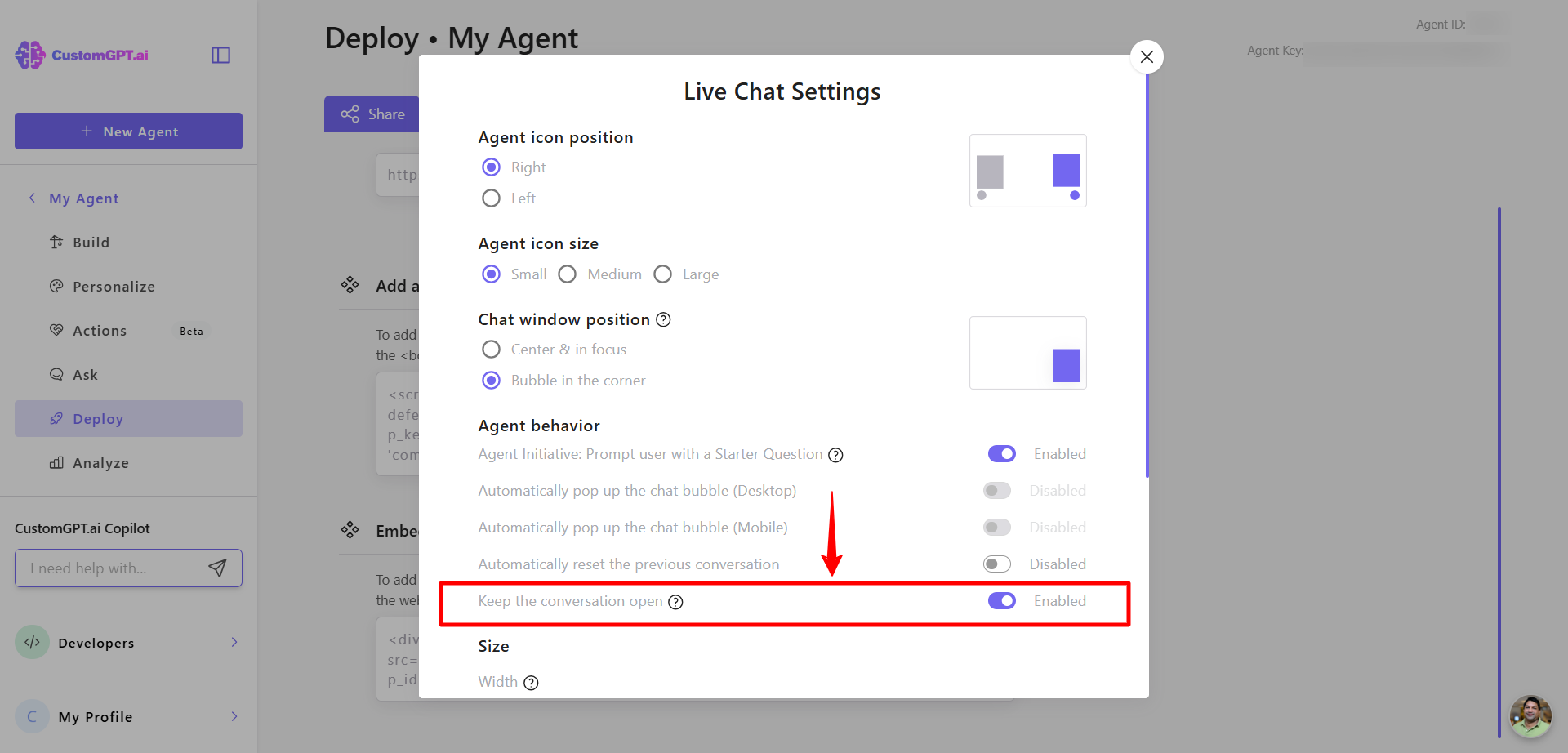Go back using the My Agent chevron

33,198
